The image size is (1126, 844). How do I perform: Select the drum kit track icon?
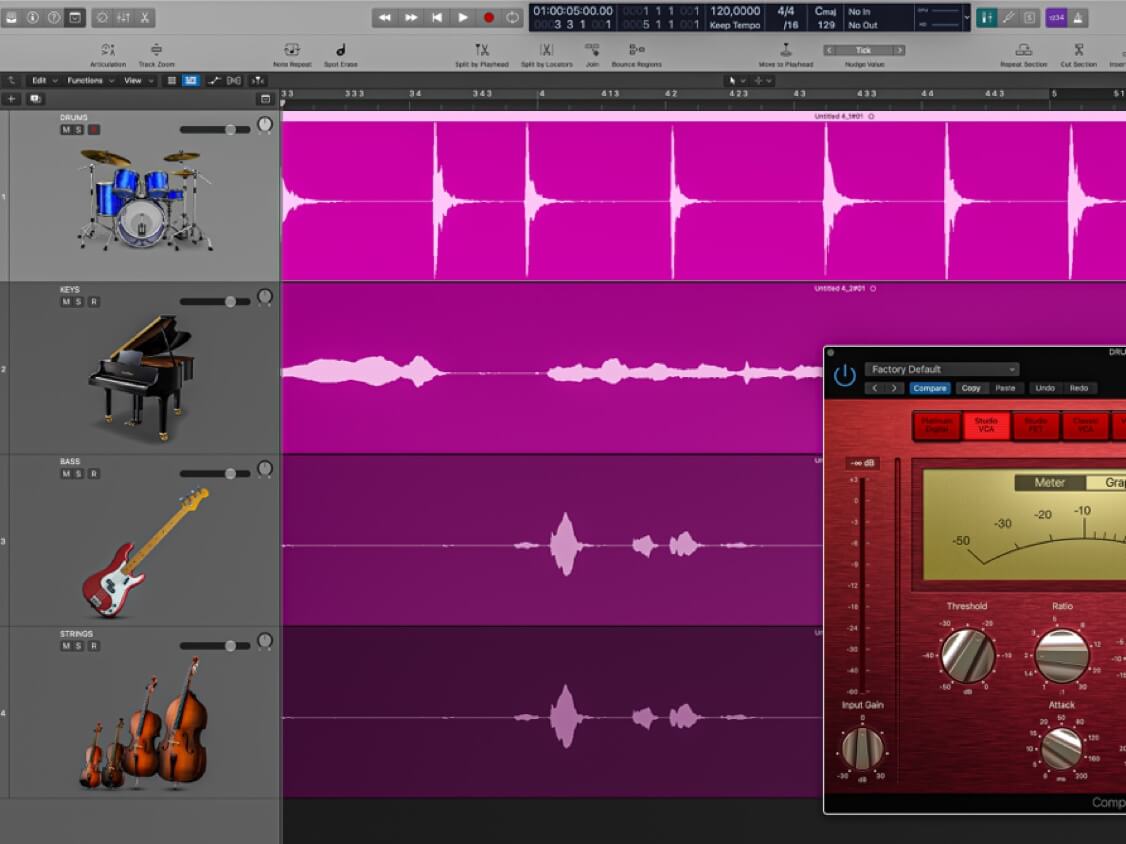click(x=145, y=199)
